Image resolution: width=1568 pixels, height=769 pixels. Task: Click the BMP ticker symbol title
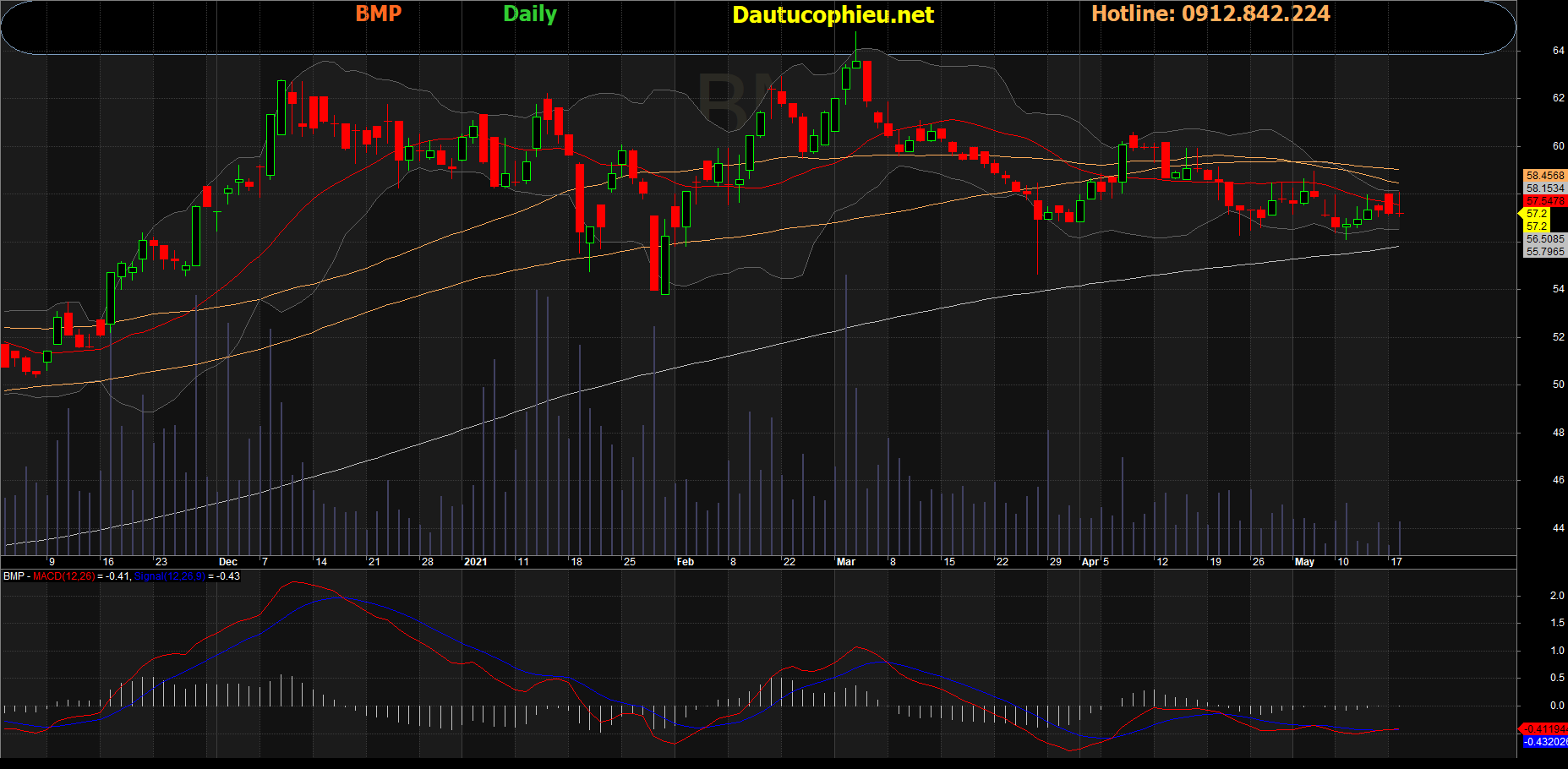378,14
